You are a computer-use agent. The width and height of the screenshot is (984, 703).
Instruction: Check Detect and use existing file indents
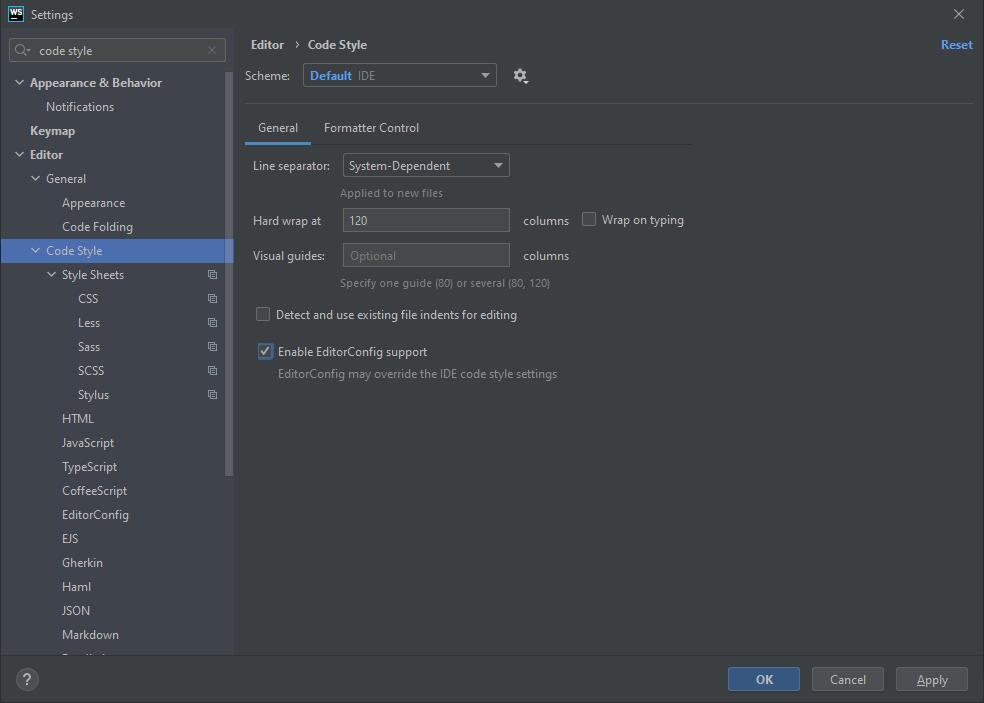pyautogui.click(x=263, y=315)
